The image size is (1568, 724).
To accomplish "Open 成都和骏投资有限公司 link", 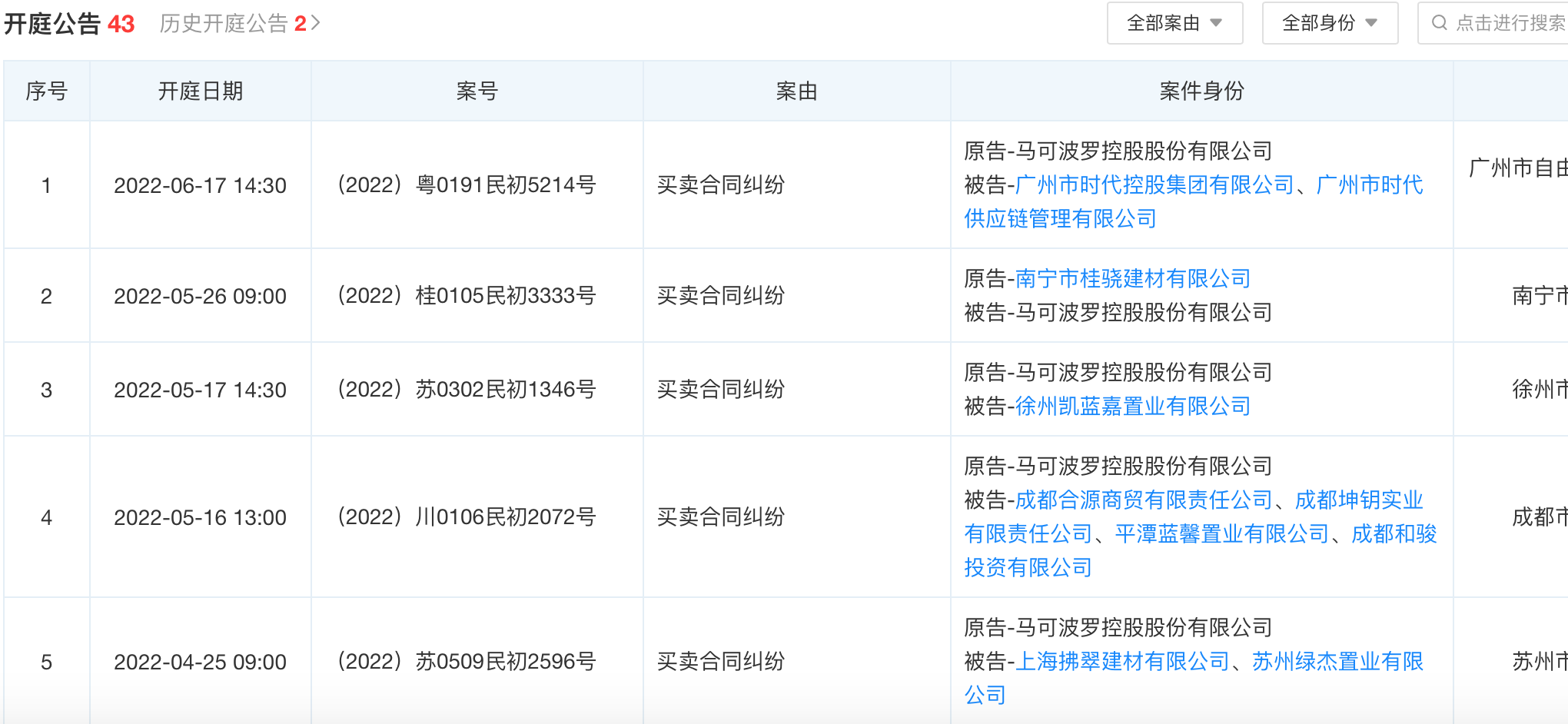I will click(x=1201, y=551).
